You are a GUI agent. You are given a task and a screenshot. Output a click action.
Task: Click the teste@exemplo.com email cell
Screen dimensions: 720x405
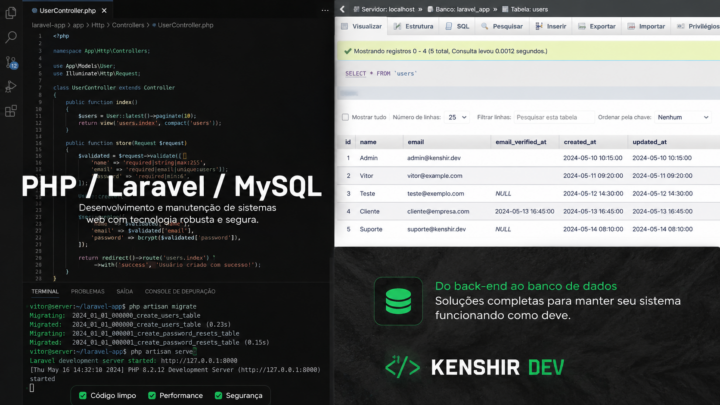435,194
